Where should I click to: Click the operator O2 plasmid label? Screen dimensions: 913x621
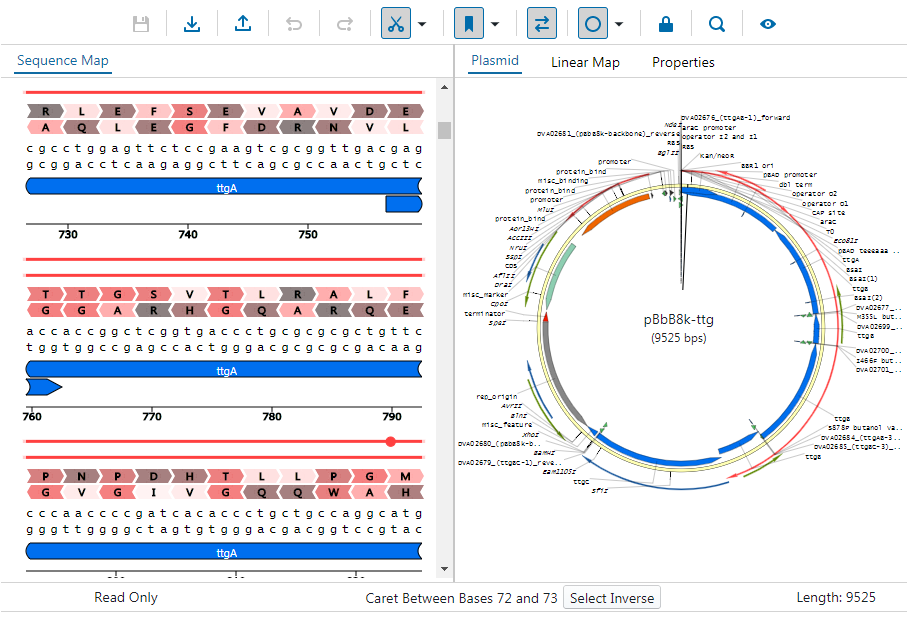(814, 194)
